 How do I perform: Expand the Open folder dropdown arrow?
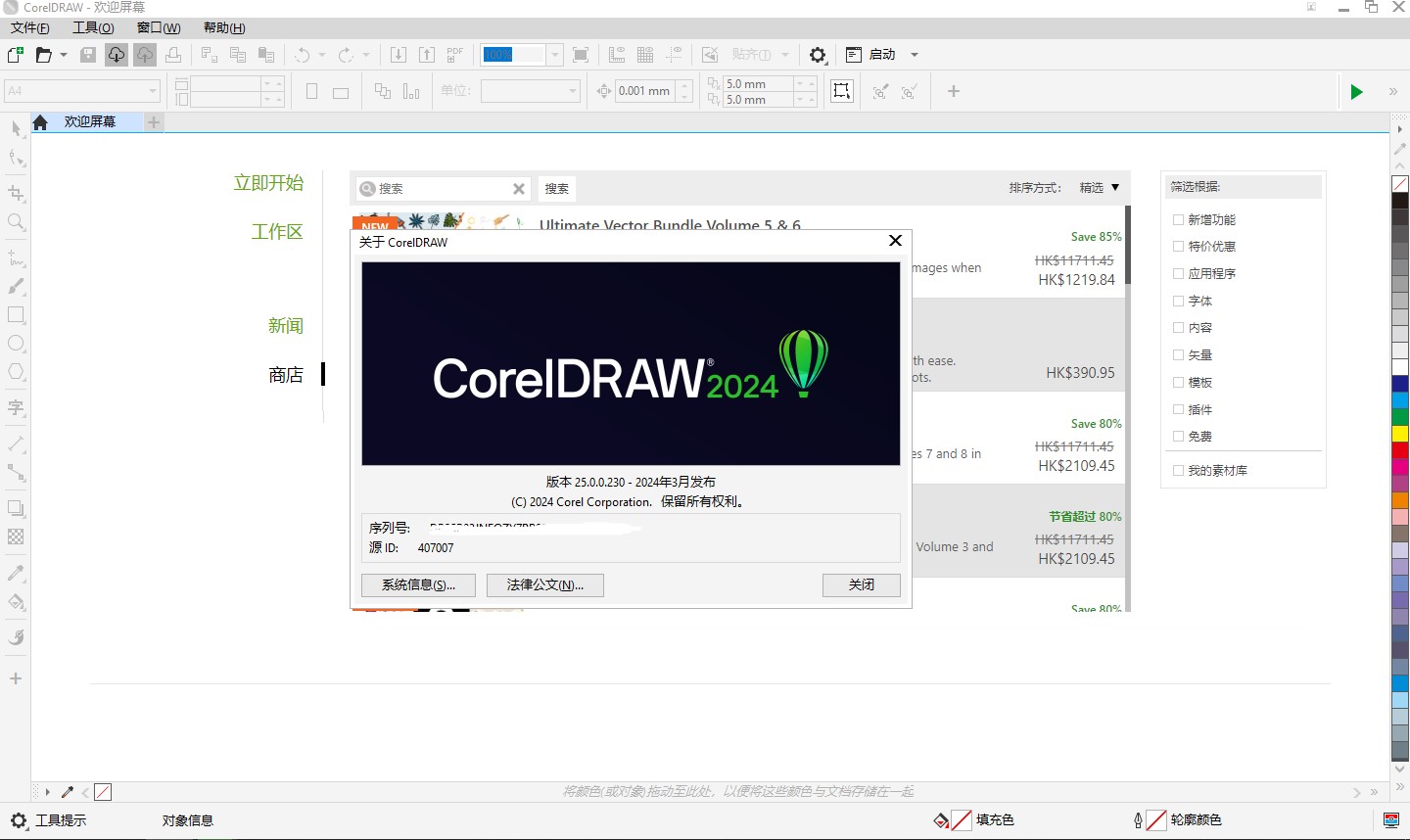(64, 55)
